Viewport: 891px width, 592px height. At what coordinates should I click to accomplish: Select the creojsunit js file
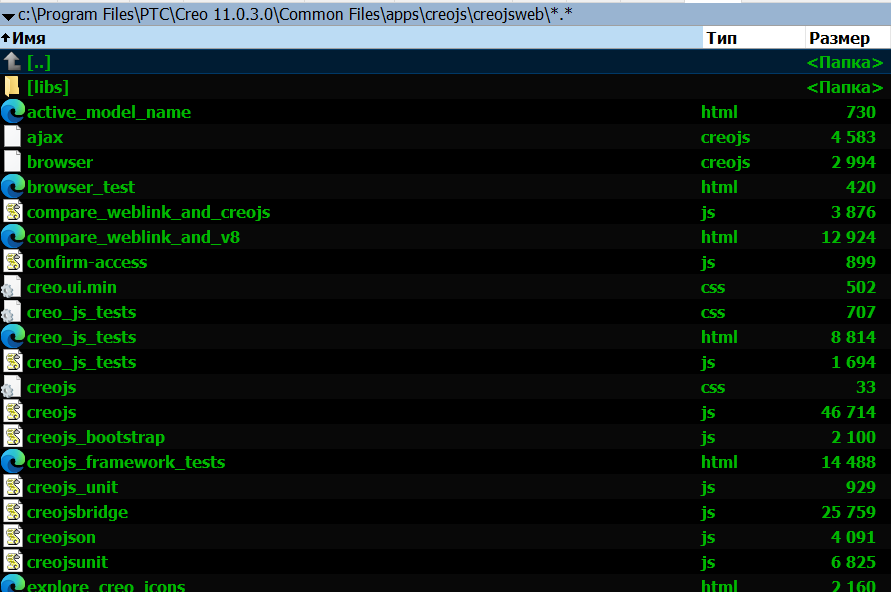pyautogui.click(x=67, y=562)
